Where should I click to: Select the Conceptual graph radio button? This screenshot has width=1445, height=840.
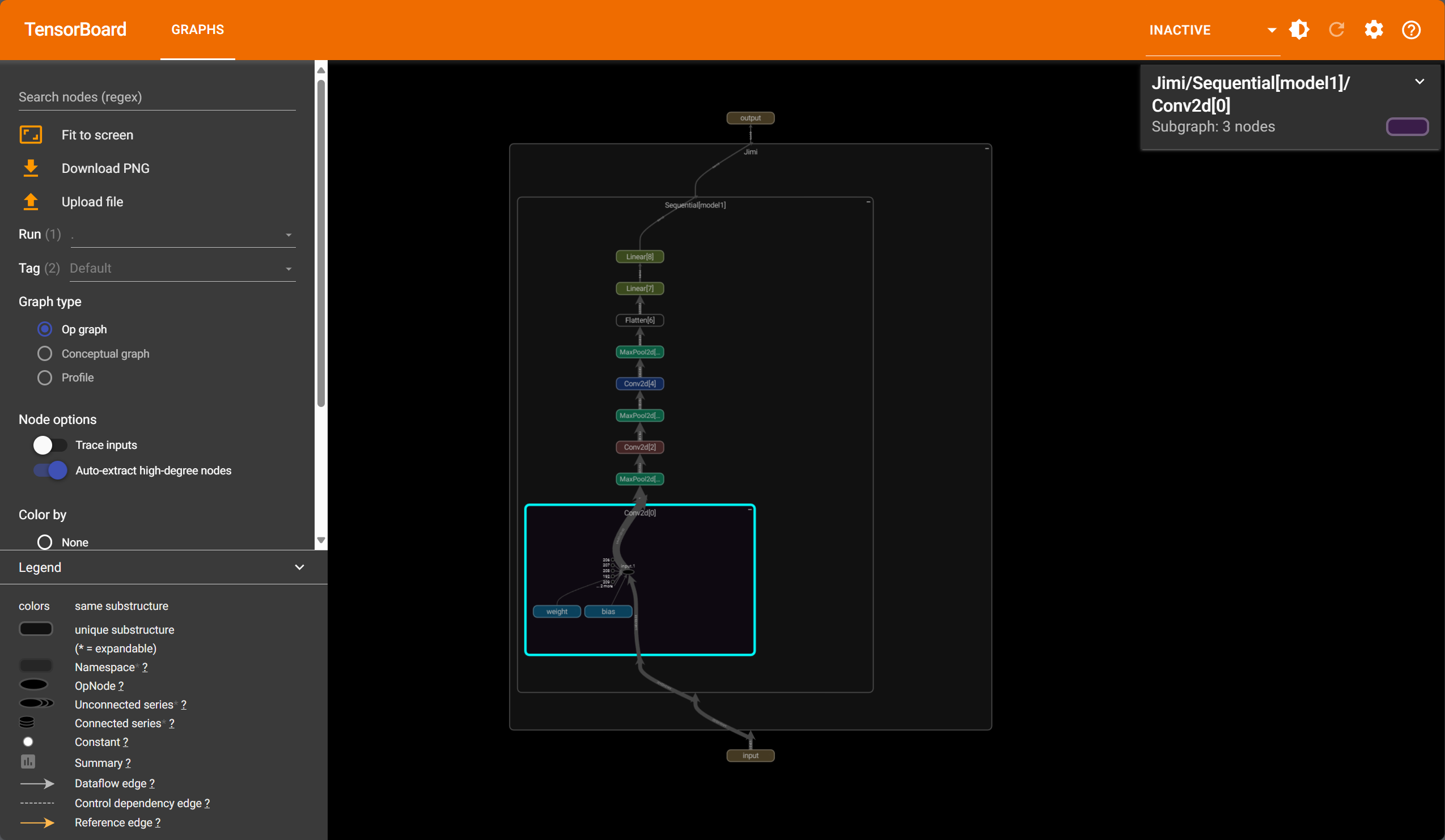[x=45, y=354]
